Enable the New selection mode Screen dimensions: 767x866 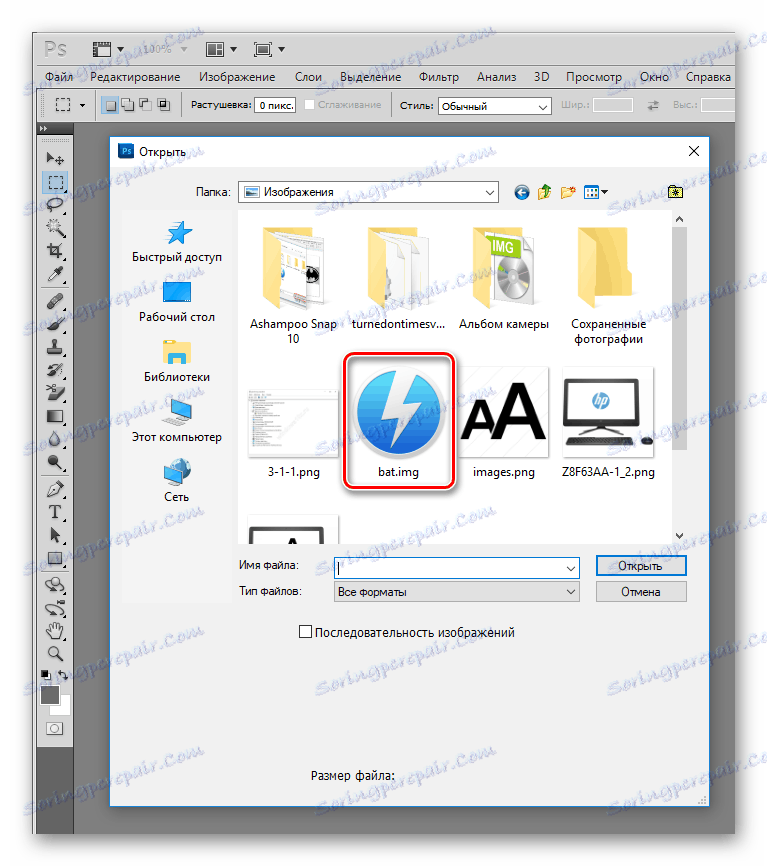click(x=110, y=105)
